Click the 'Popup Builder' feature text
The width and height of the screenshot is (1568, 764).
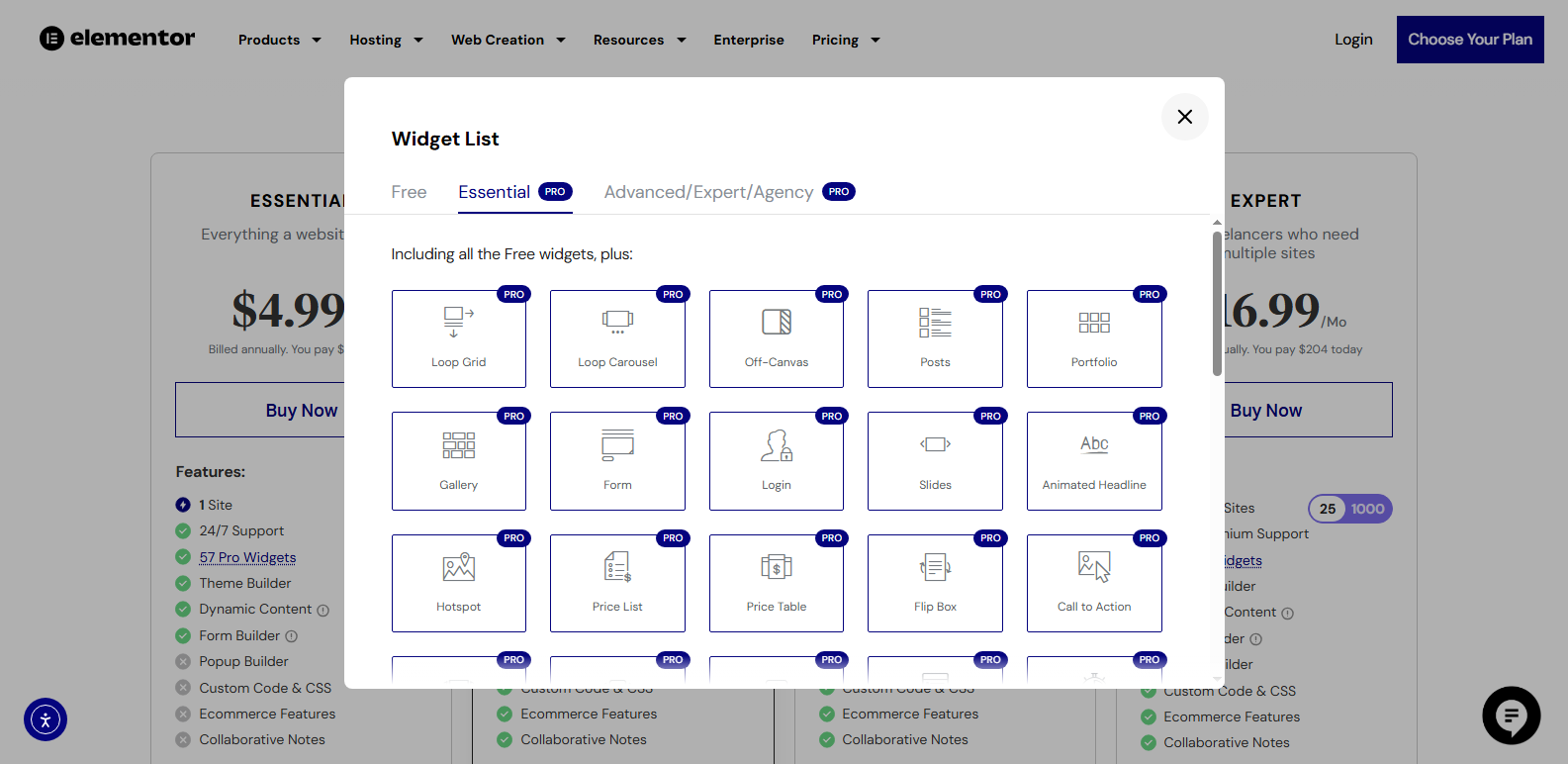pos(243,661)
